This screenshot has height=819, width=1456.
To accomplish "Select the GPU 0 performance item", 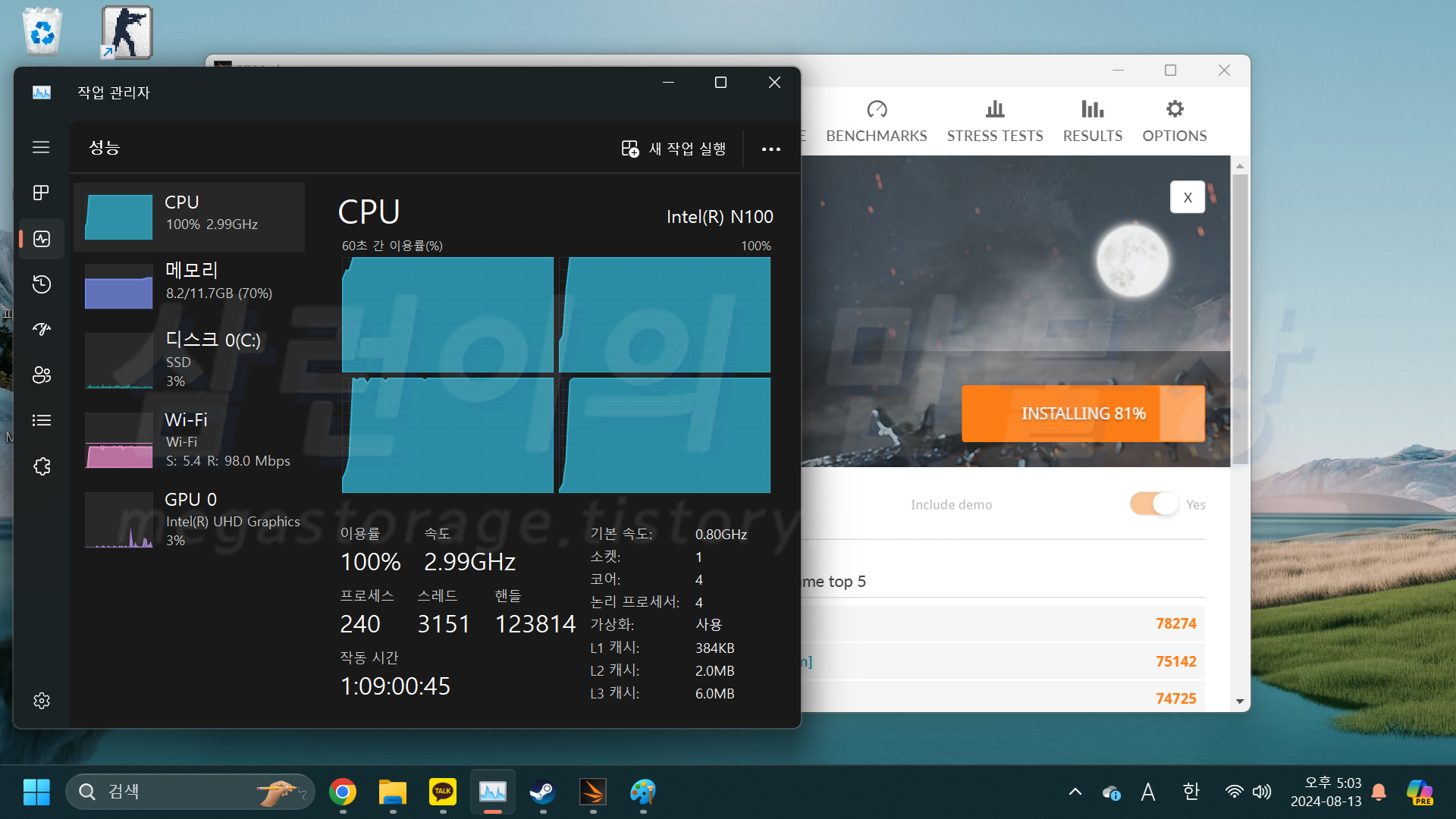I will (x=190, y=519).
